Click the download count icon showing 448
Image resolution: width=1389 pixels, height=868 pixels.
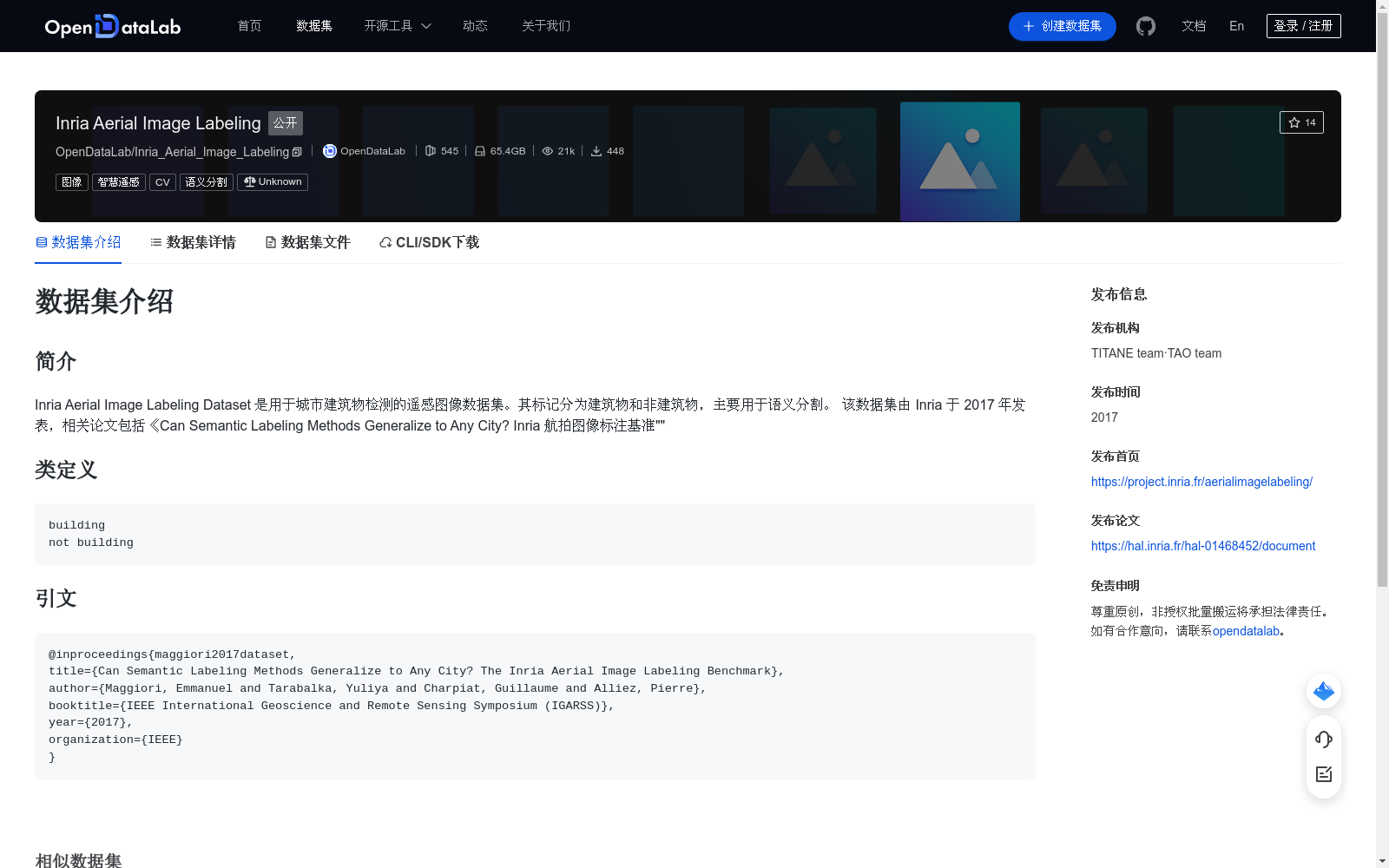598,151
